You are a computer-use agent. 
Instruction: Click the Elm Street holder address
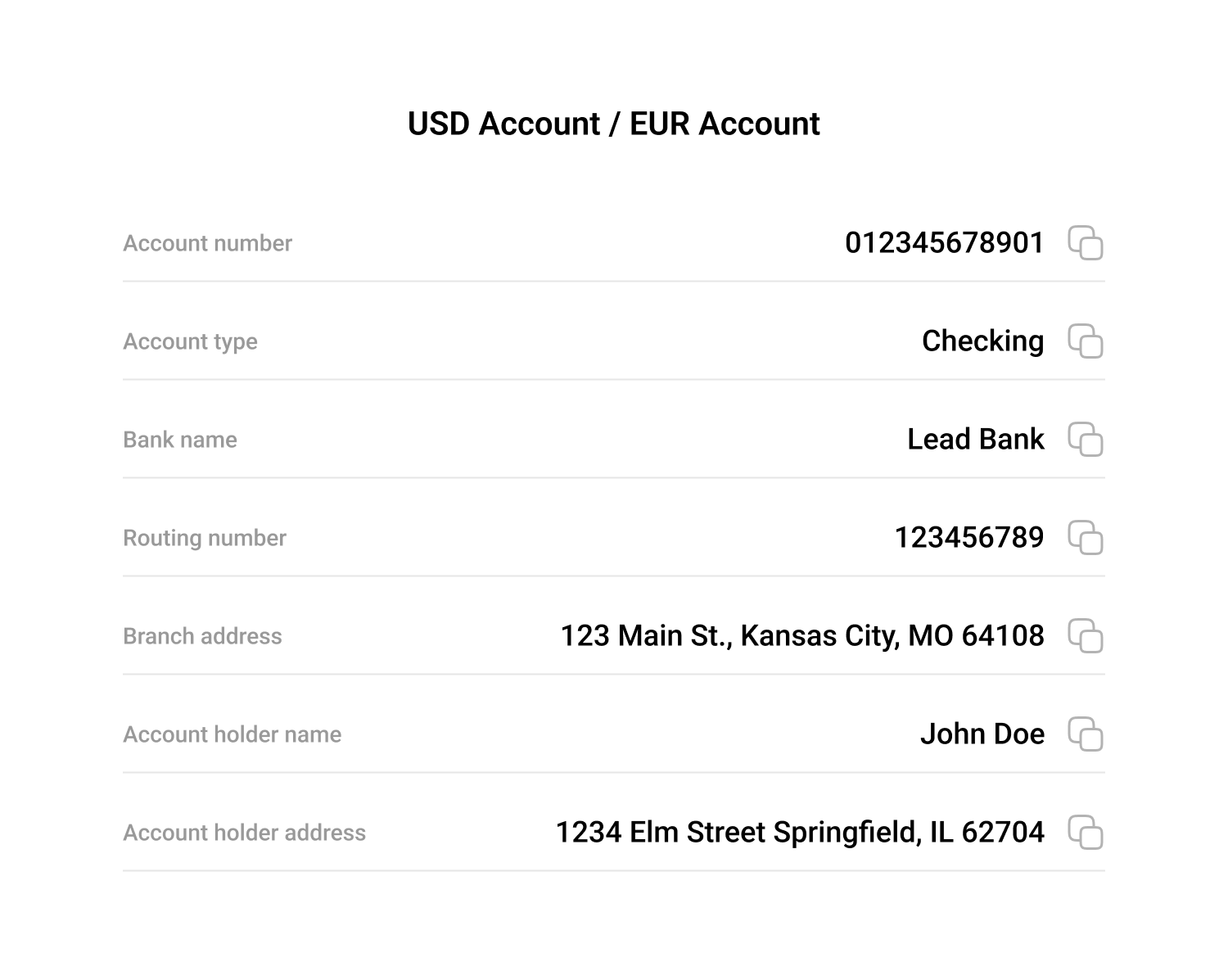(x=800, y=833)
